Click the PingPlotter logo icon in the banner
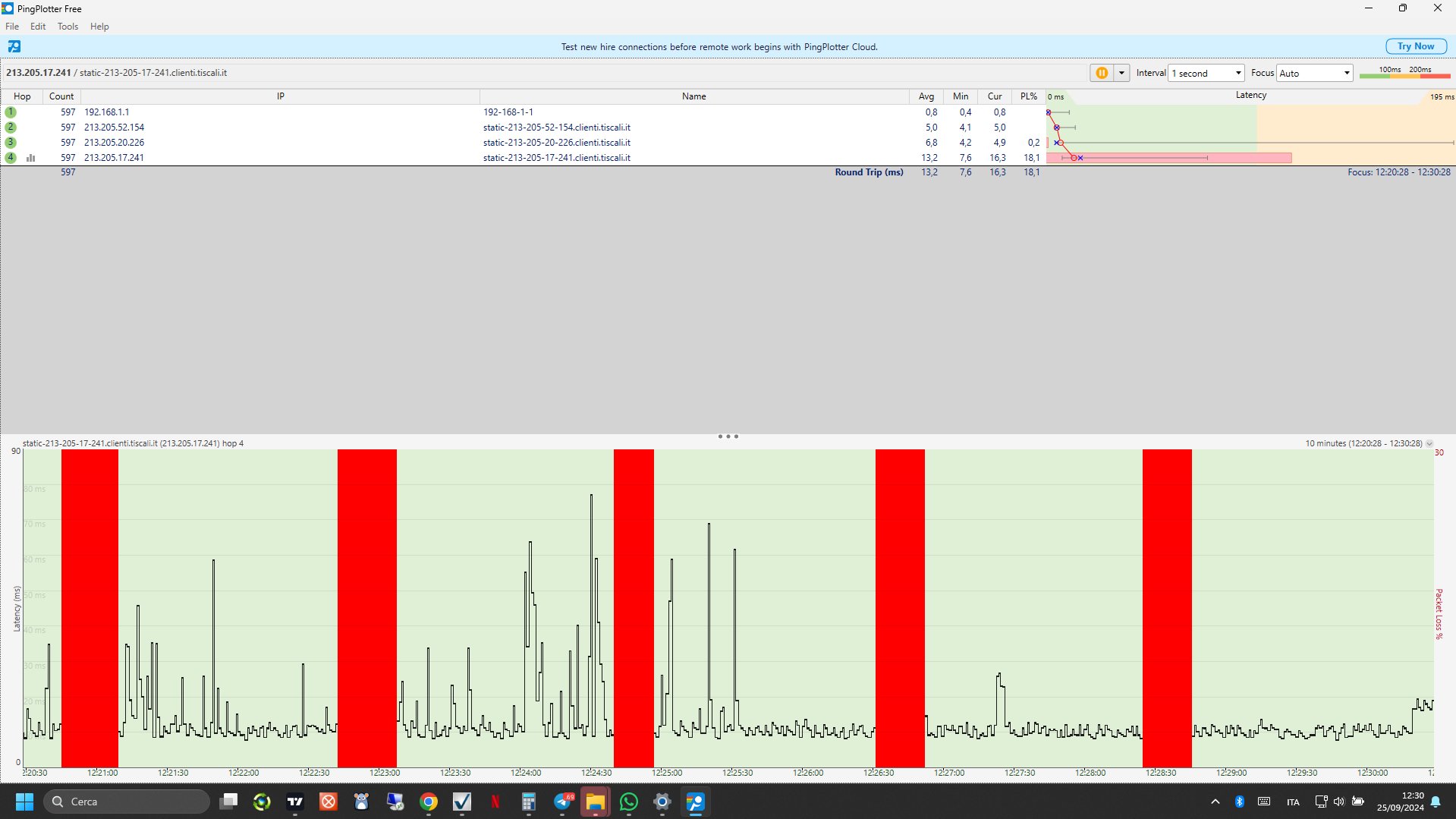The image size is (1456, 819). 14,46
